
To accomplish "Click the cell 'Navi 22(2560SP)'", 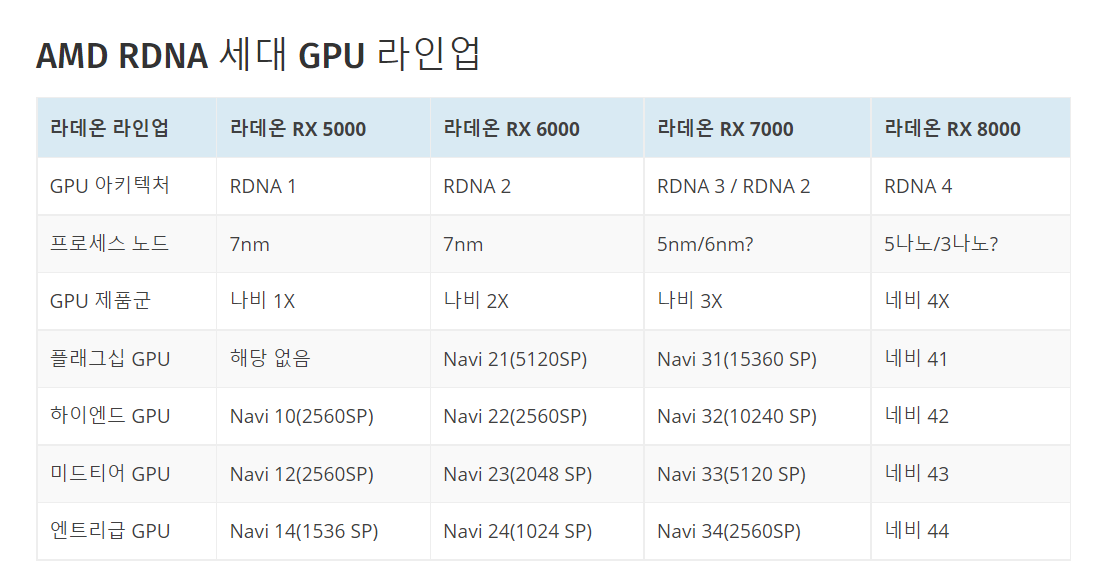I will pyautogui.click(x=537, y=416).
